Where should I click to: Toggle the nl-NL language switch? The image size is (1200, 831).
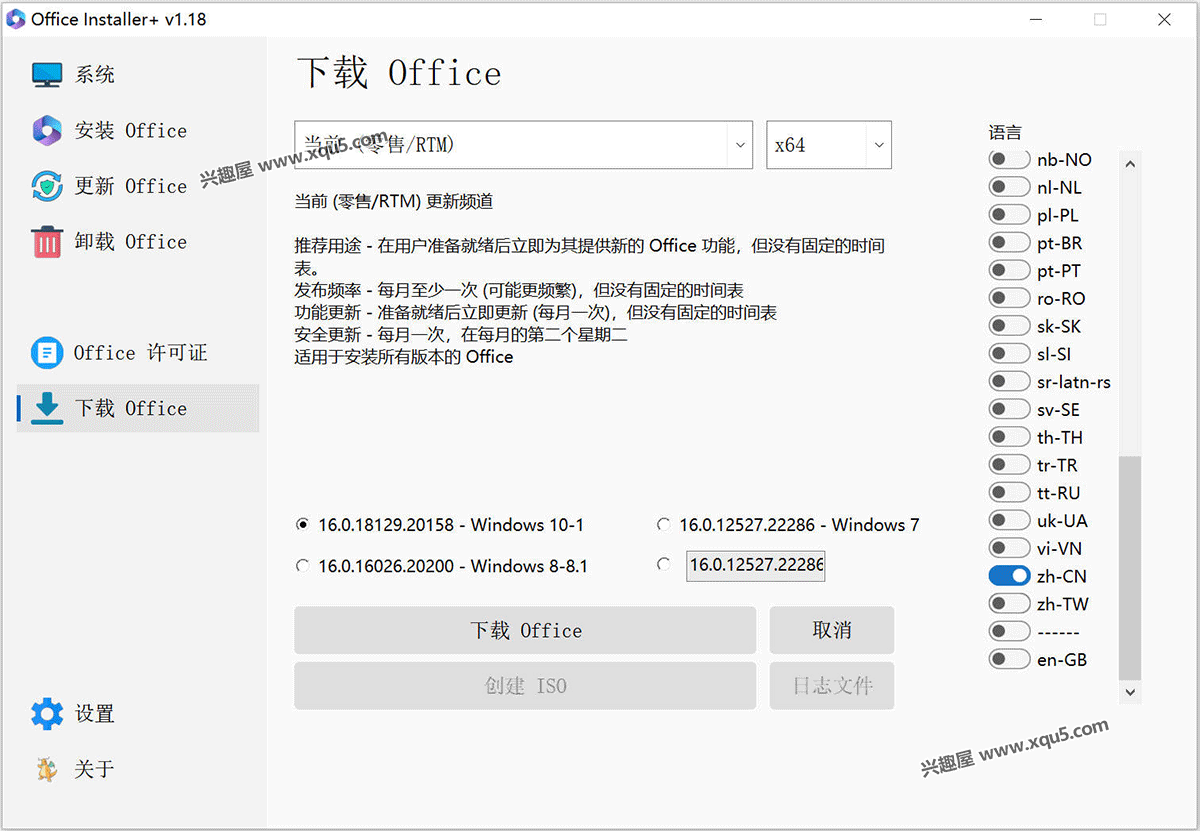[x=1009, y=187]
